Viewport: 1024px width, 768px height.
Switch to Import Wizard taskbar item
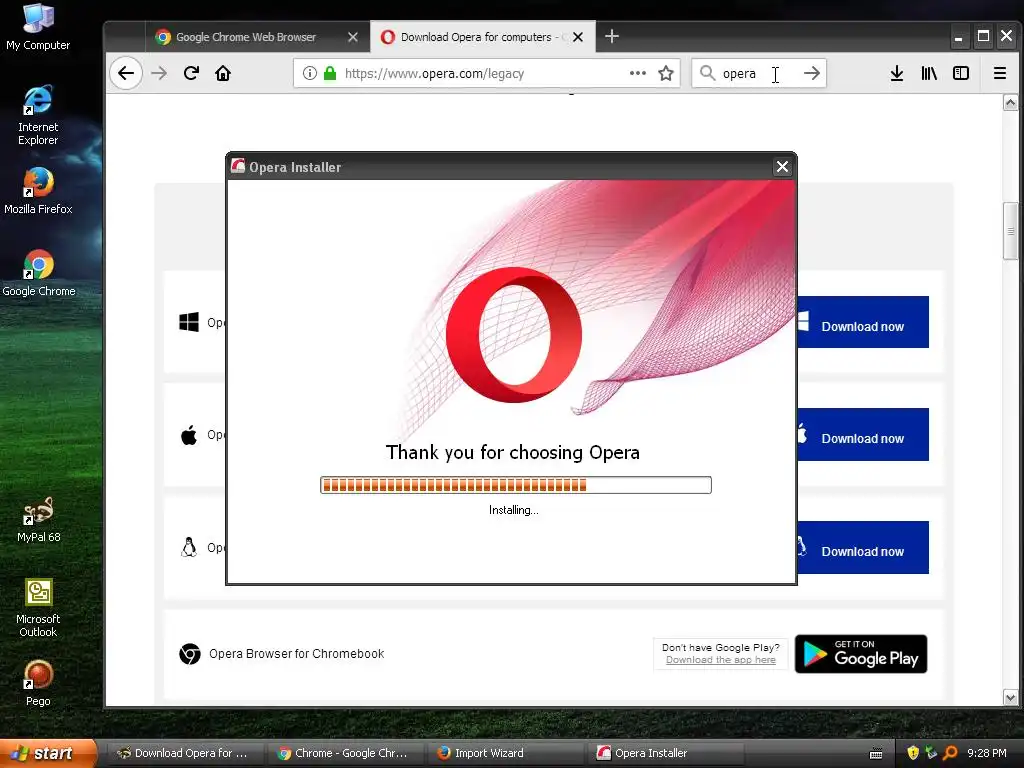point(505,753)
